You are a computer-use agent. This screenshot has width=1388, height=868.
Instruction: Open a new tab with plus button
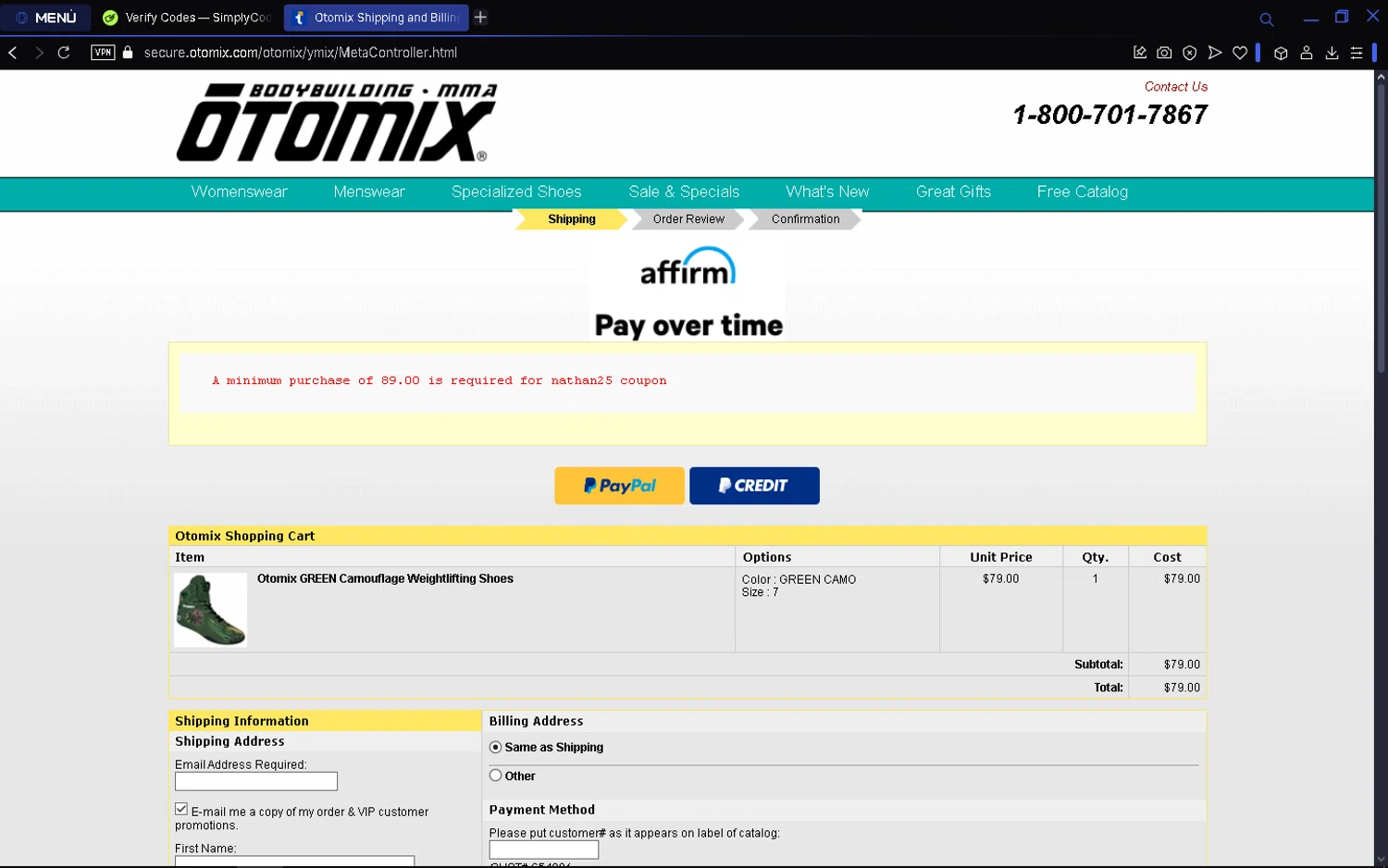[480, 18]
